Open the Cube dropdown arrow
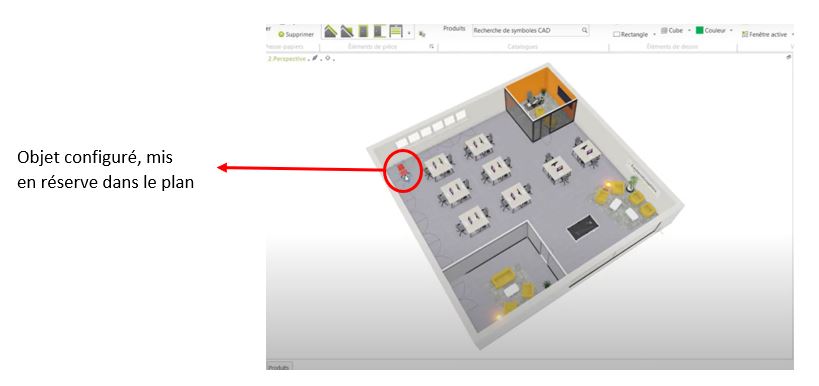The height and width of the screenshot is (386, 819). [x=689, y=31]
